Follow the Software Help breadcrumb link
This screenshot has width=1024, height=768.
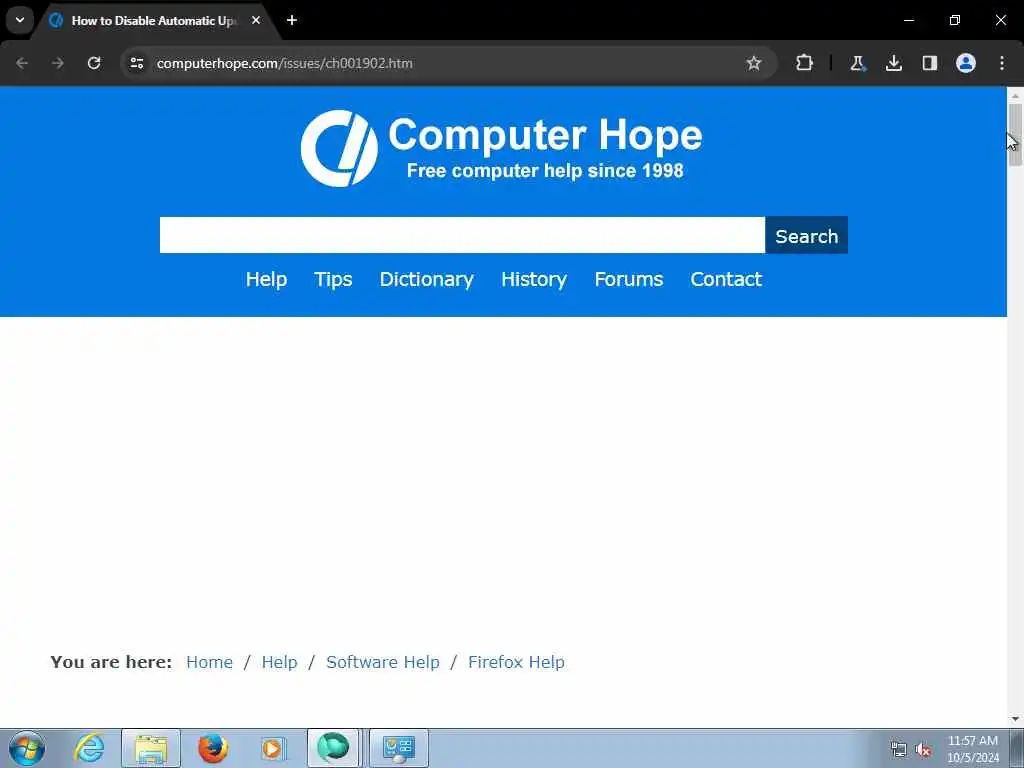tap(383, 662)
